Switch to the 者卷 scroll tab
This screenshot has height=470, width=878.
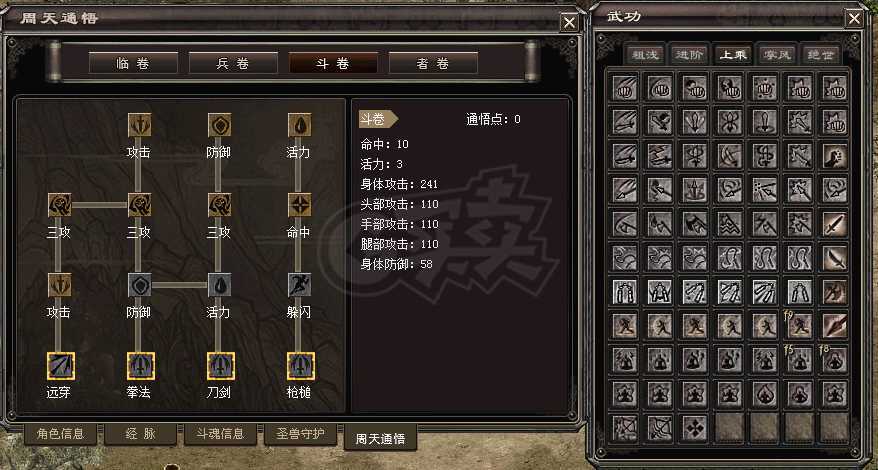[x=433, y=63]
